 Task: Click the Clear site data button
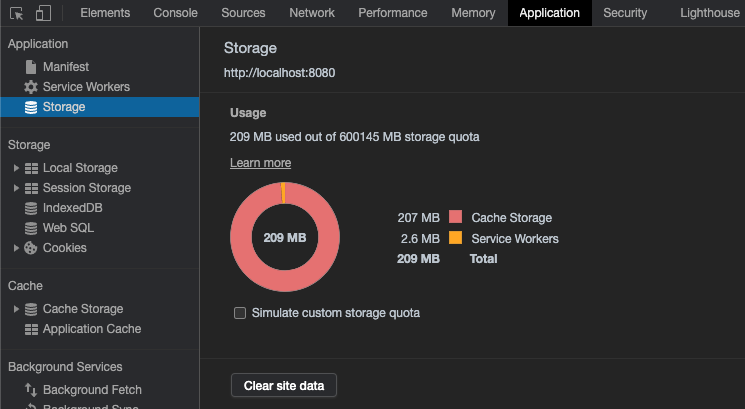(x=284, y=385)
